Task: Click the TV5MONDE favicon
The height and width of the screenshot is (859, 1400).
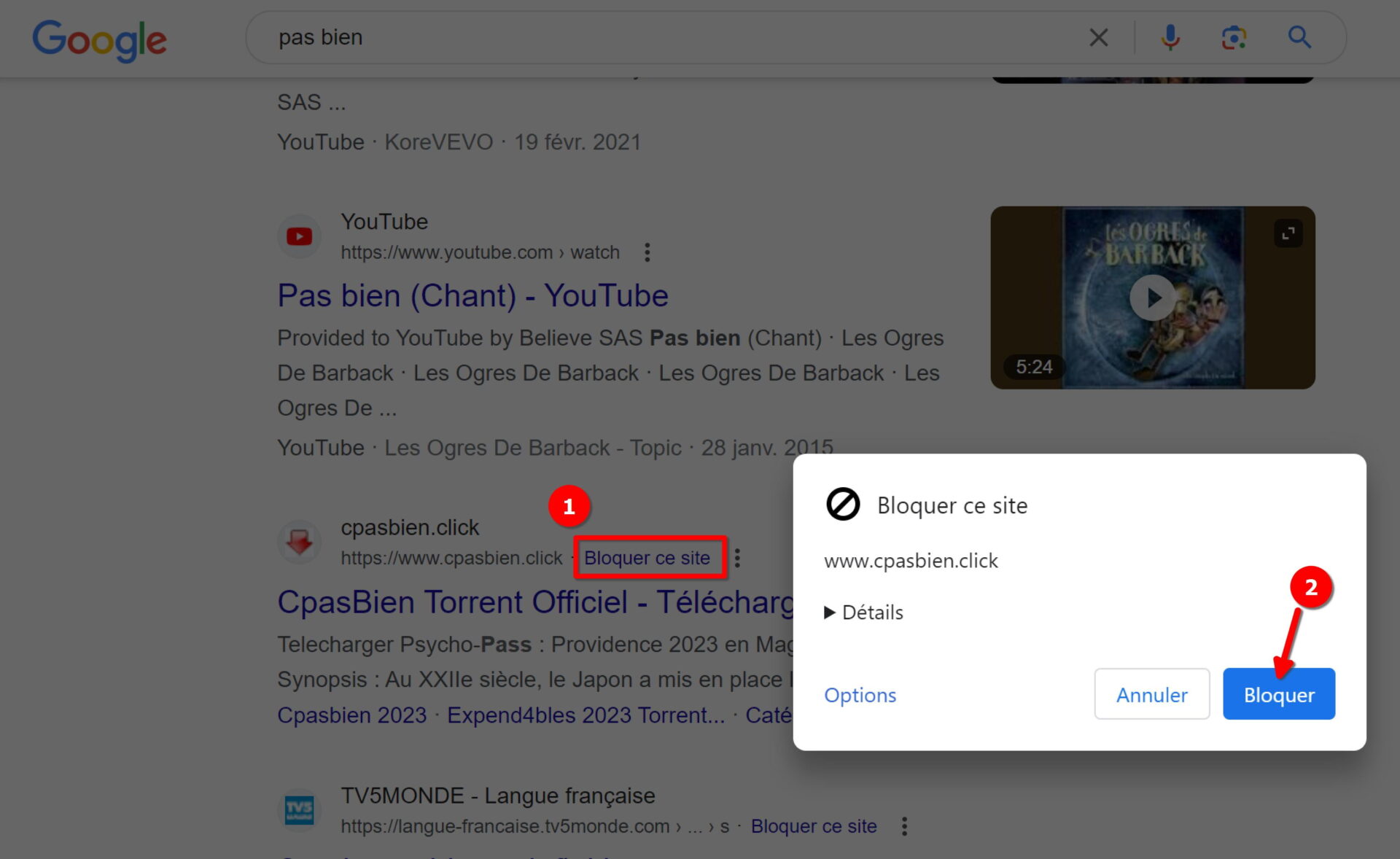Action: 299,809
